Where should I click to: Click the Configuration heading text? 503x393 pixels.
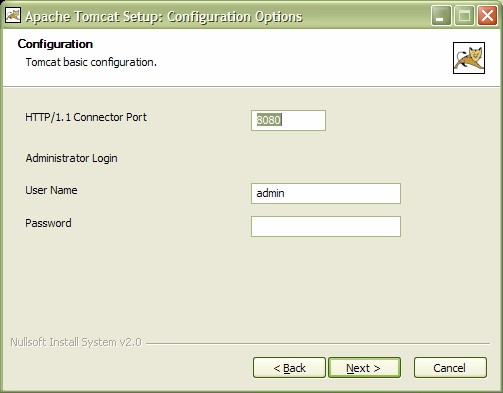[55, 44]
